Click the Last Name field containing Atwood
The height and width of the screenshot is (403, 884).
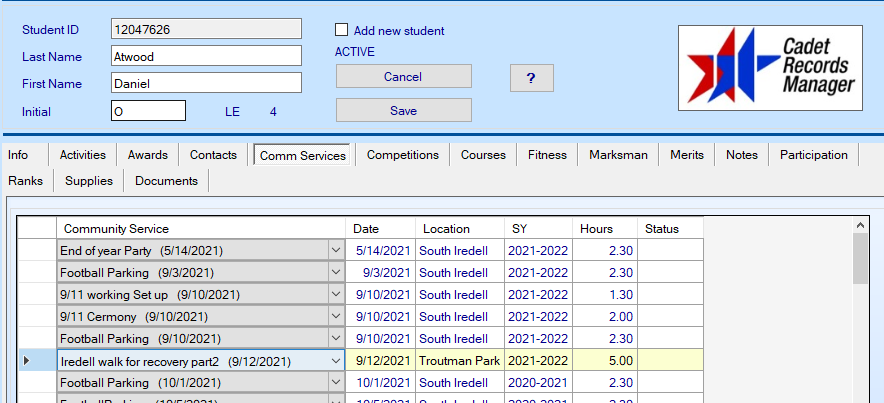205,57
